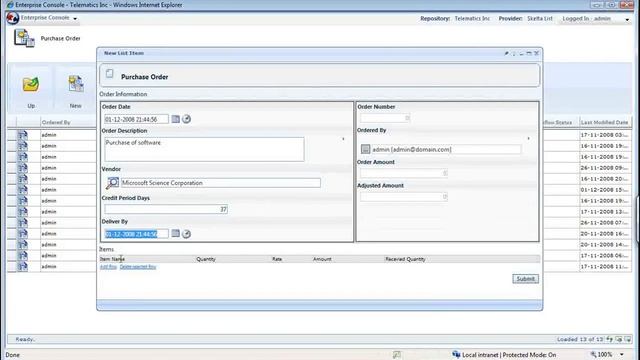Click the highlighted Deliver By date field
This screenshot has width=640, height=360.
pos(136,234)
